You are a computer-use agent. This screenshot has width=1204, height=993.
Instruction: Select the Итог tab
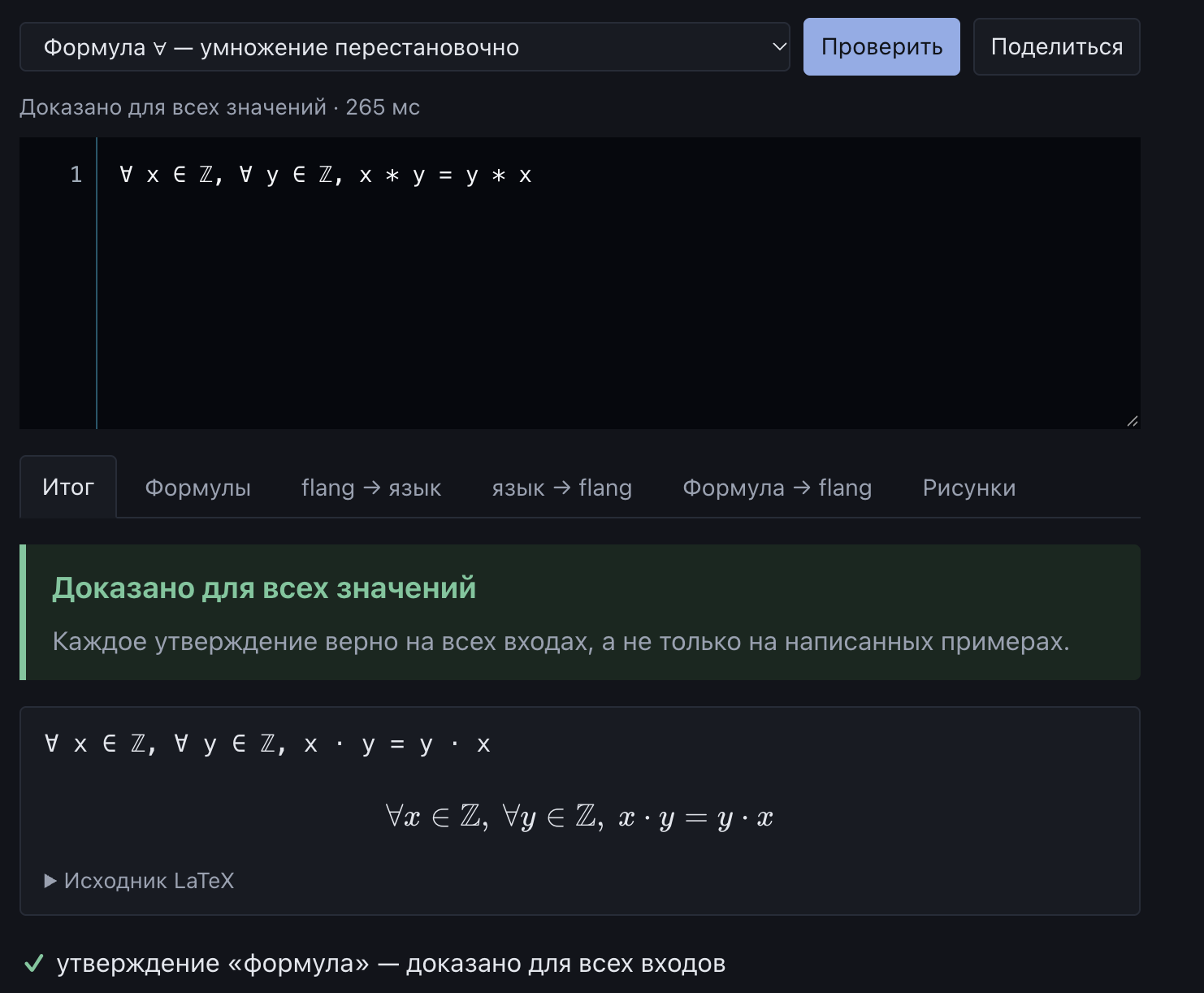(68, 487)
